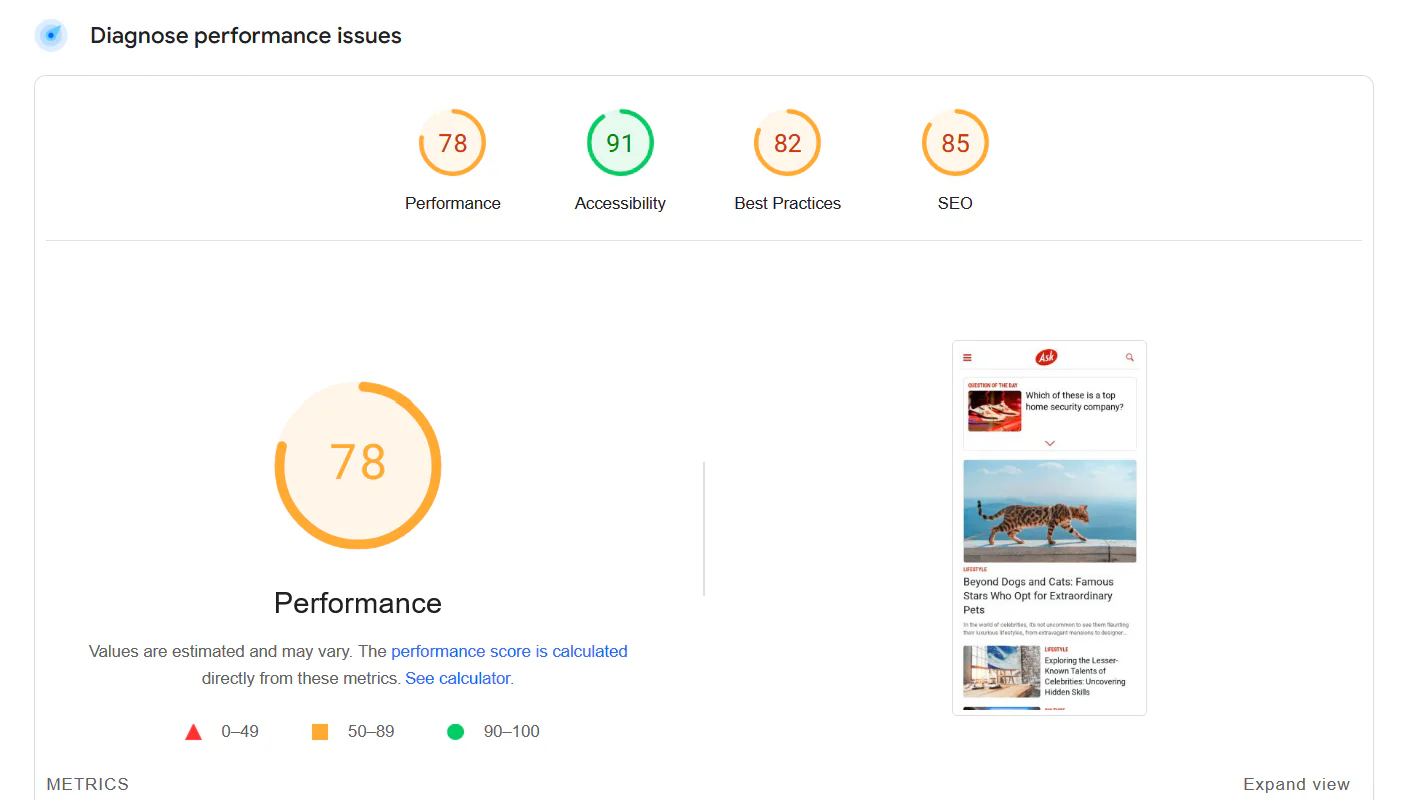The width and height of the screenshot is (1406, 800).
Task: Click the Ask logo in page preview
Action: (1047, 357)
